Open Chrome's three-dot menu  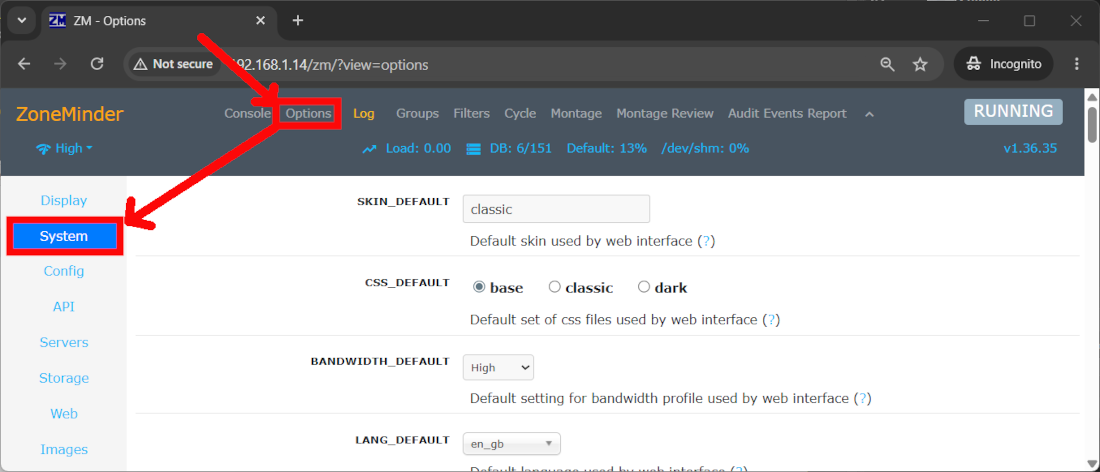pyautogui.click(x=1077, y=65)
